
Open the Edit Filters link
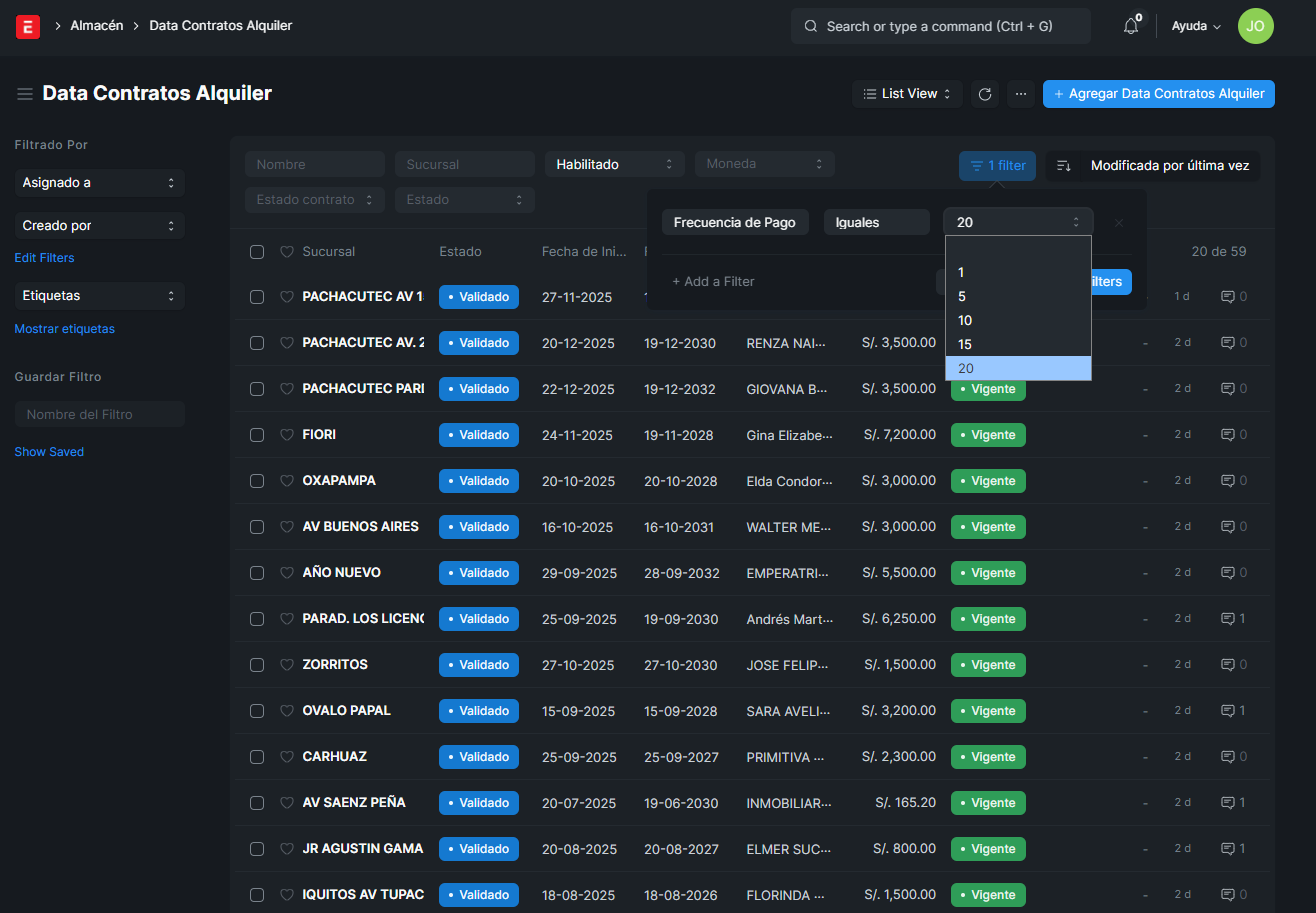pos(44,258)
